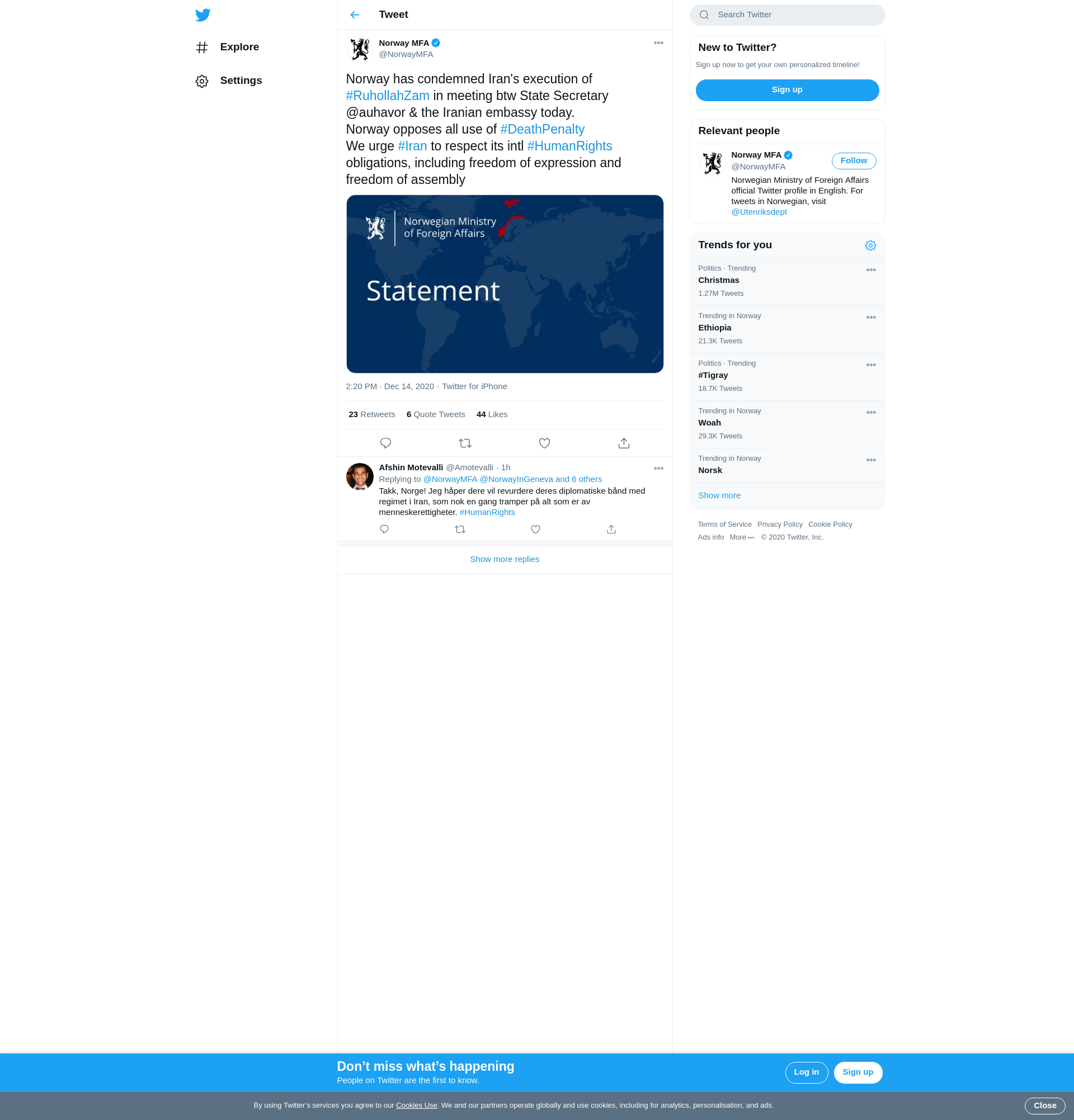Like the Norway MFA tweet
This screenshot has width=1074, height=1120.
click(x=544, y=443)
